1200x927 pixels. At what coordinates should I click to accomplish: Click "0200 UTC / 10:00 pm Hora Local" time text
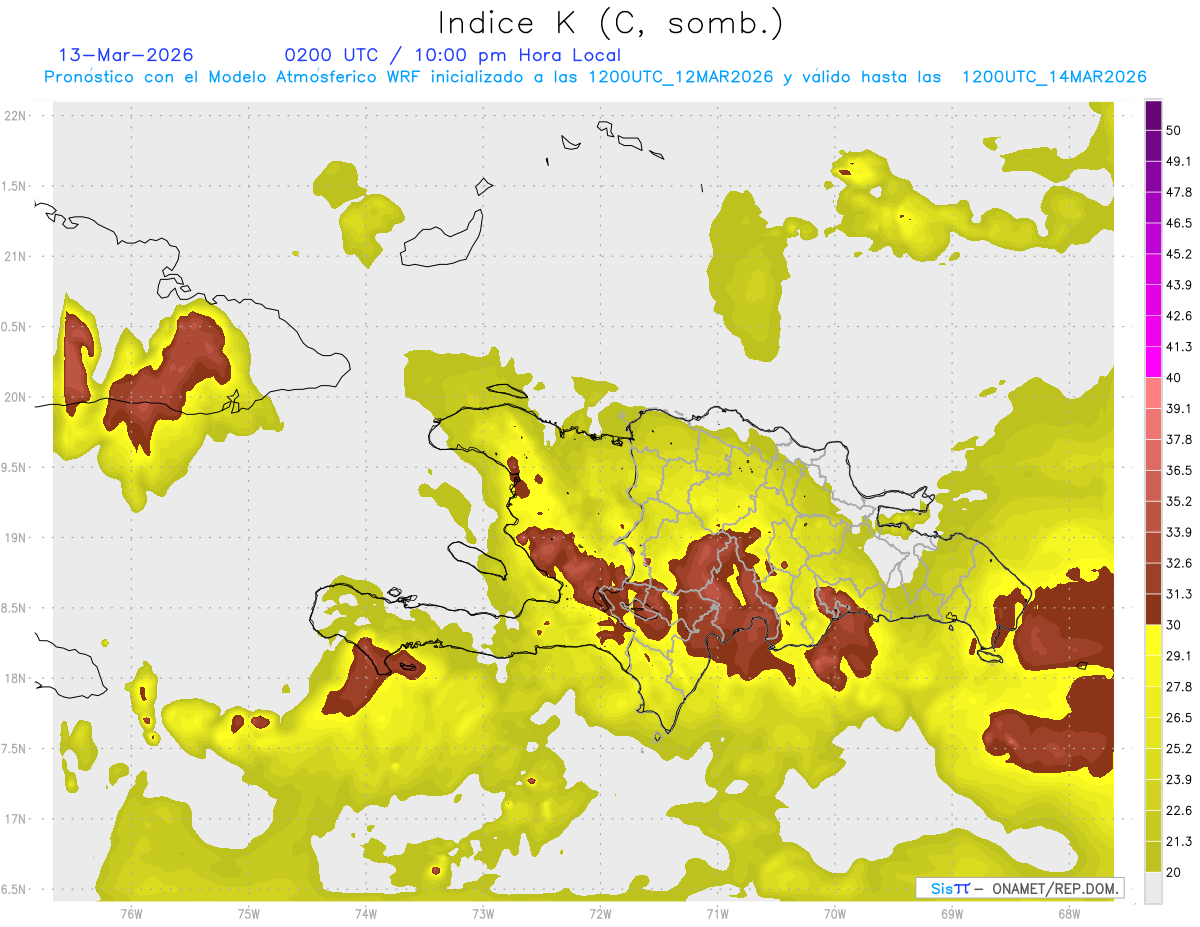pyautogui.click(x=452, y=55)
